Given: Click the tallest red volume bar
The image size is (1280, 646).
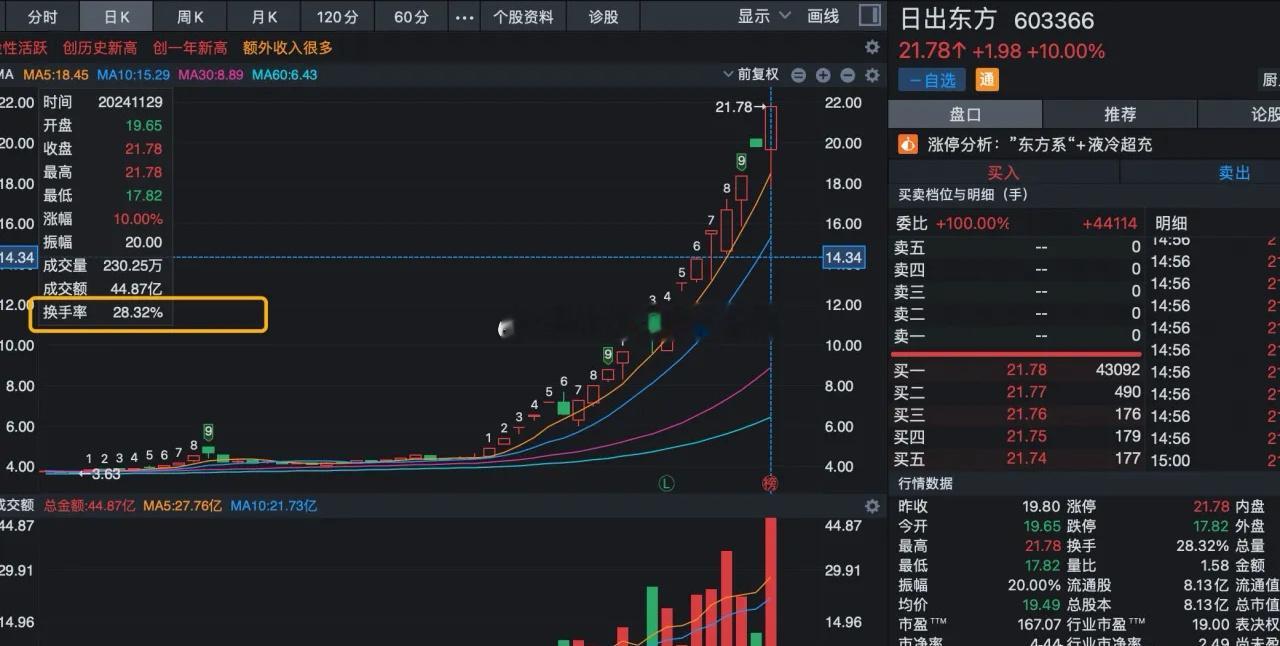Looking at the screenshot, I should click(771, 581).
